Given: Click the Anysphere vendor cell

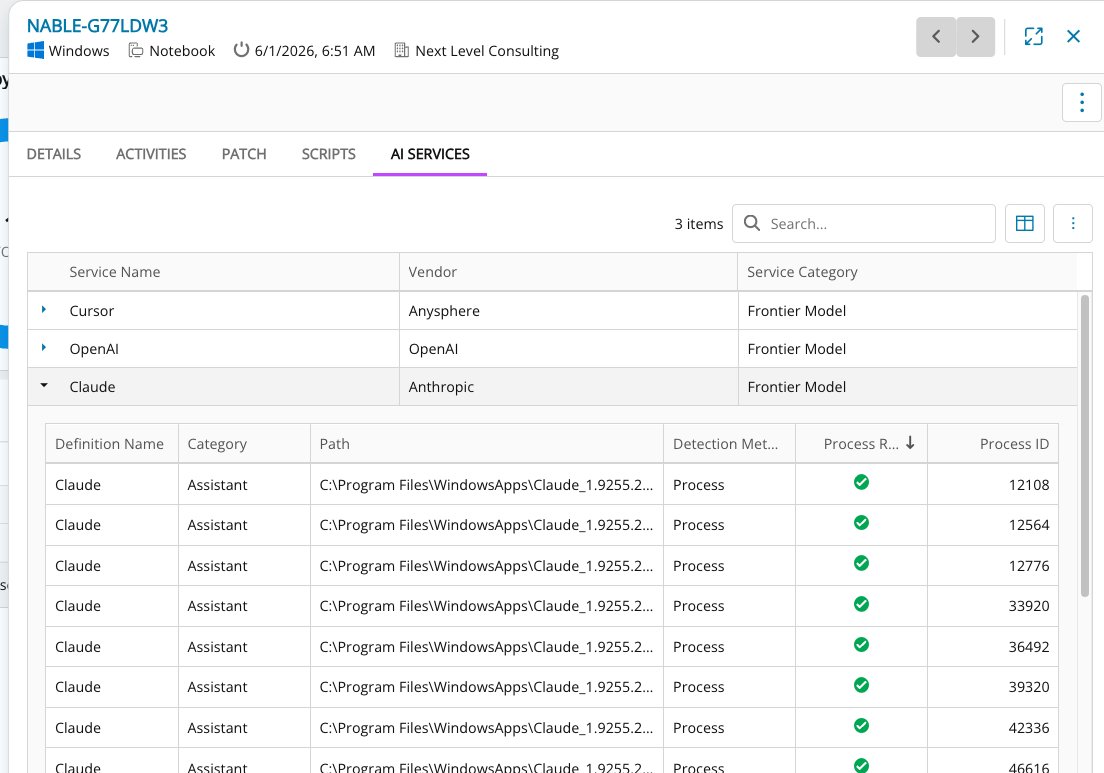Looking at the screenshot, I should [x=568, y=310].
